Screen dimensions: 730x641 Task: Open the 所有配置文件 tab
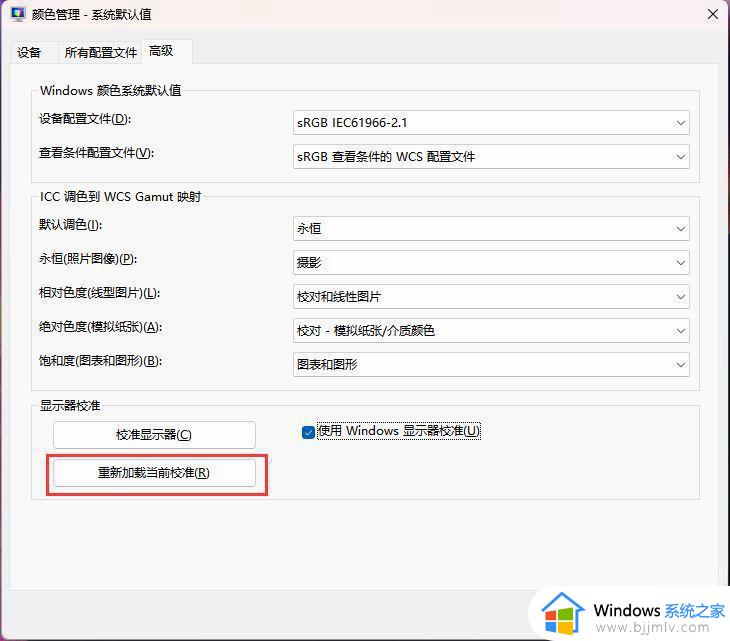click(x=101, y=52)
